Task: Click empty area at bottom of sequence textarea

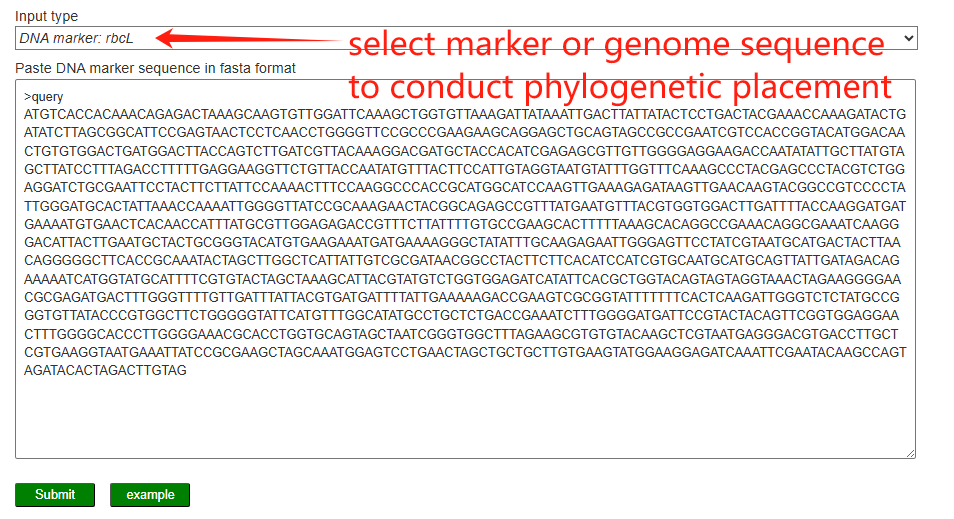Action: (x=465, y=420)
